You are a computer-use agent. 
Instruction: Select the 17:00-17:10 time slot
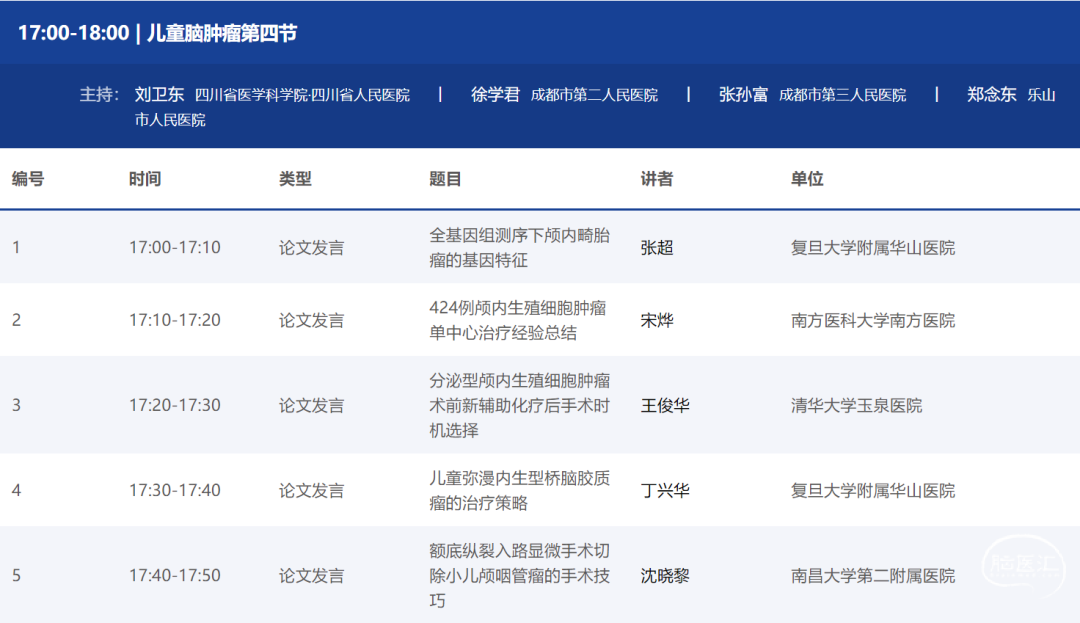pyautogui.click(x=175, y=247)
